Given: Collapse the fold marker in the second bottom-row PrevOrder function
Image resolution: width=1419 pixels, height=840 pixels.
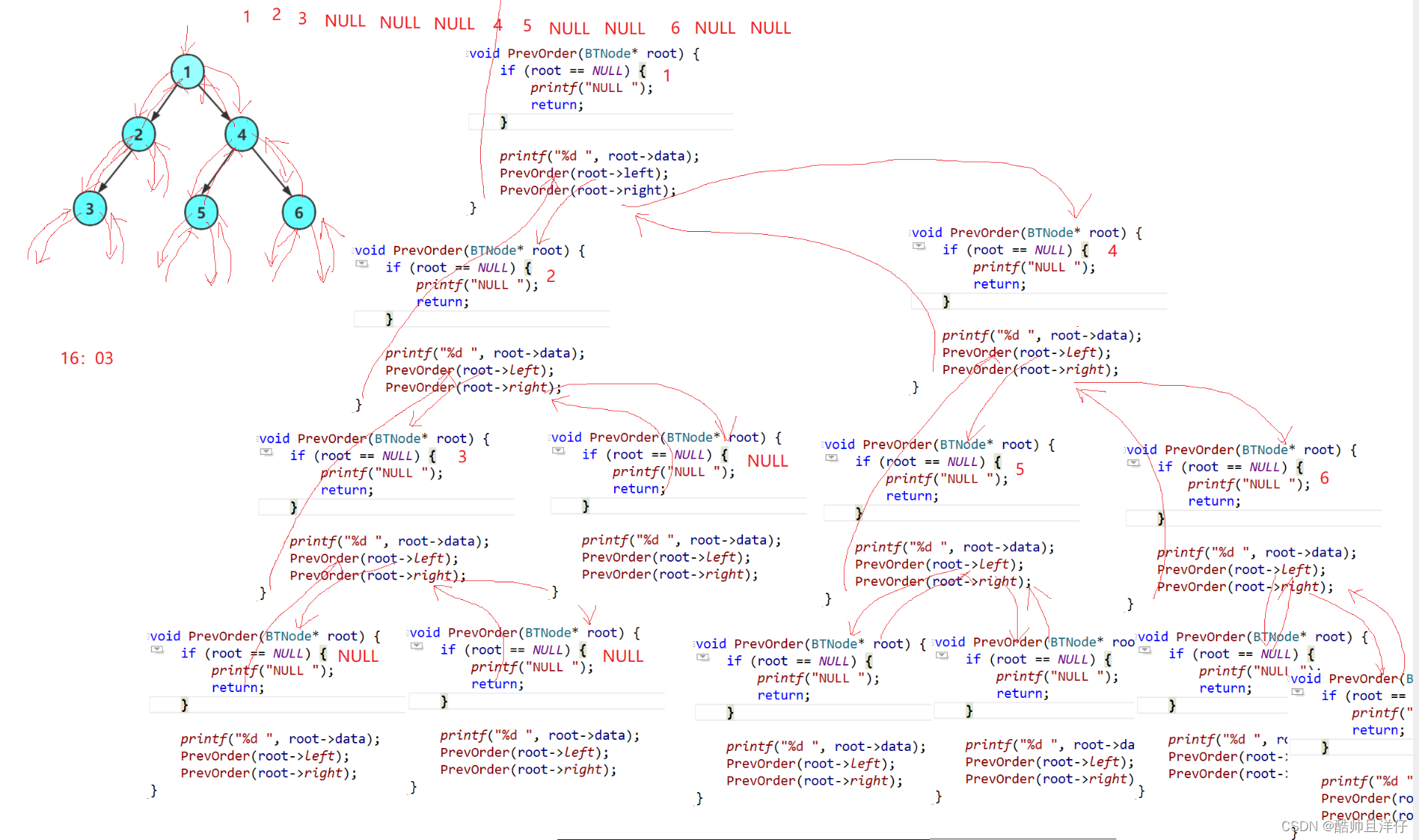Looking at the screenshot, I should point(418,646).
